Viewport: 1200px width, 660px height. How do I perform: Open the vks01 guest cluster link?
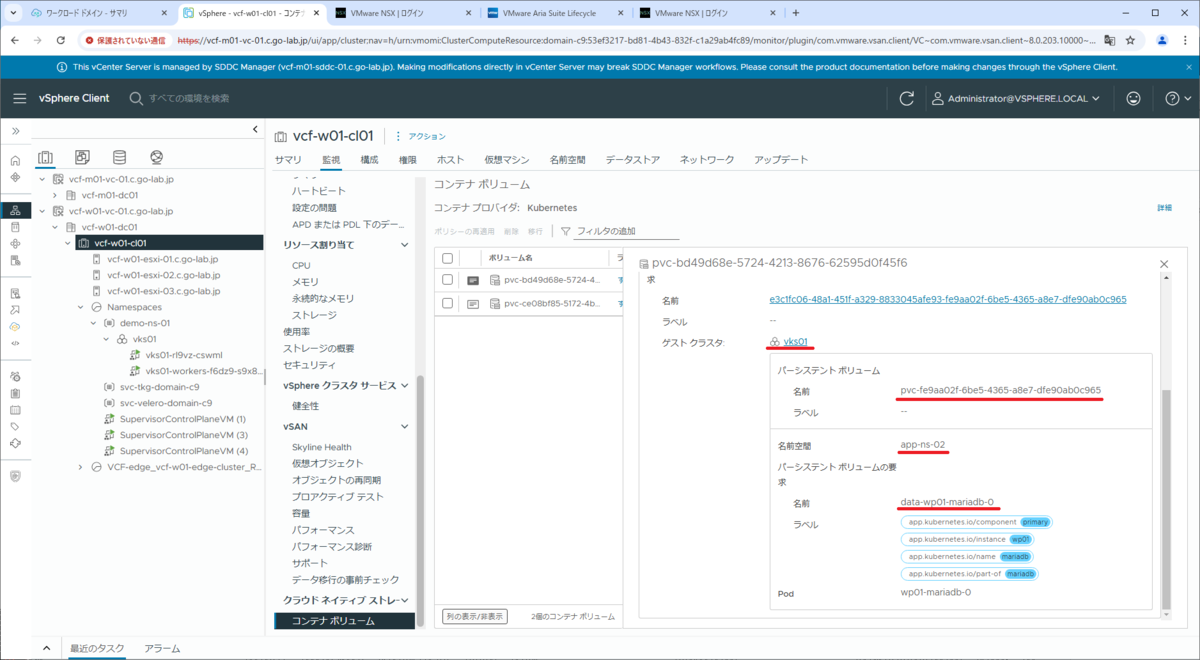coord(796,342)
